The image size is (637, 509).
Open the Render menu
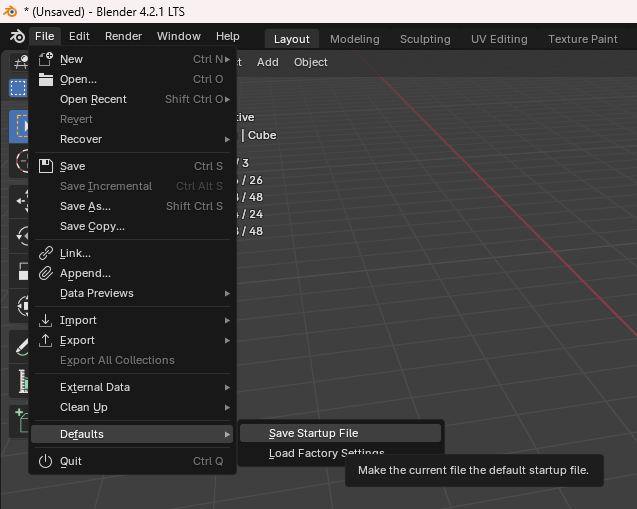pyautogui.click(x=124, y=37)
